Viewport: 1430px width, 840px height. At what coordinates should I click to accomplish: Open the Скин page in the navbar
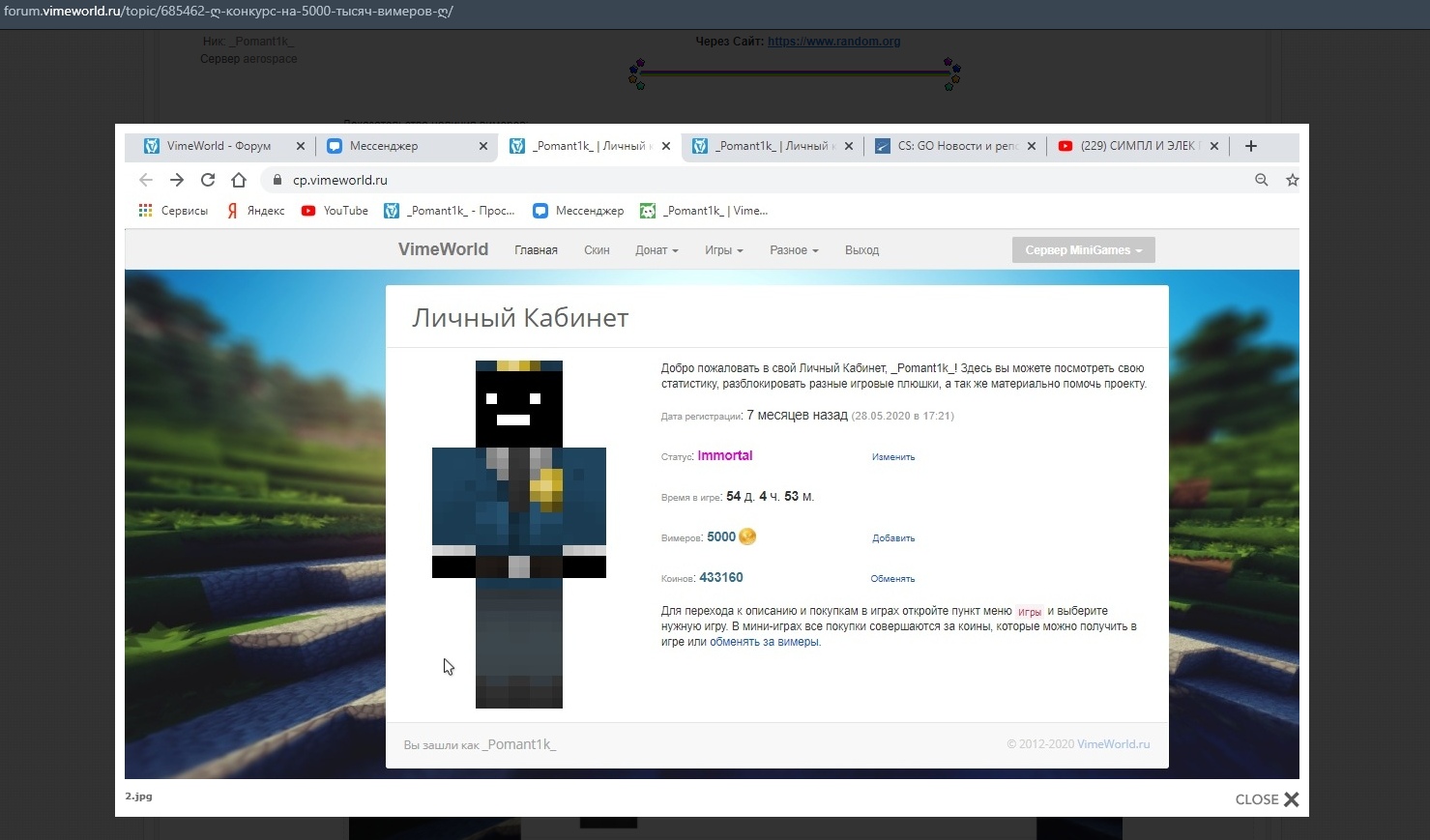(x=597, y=250)
